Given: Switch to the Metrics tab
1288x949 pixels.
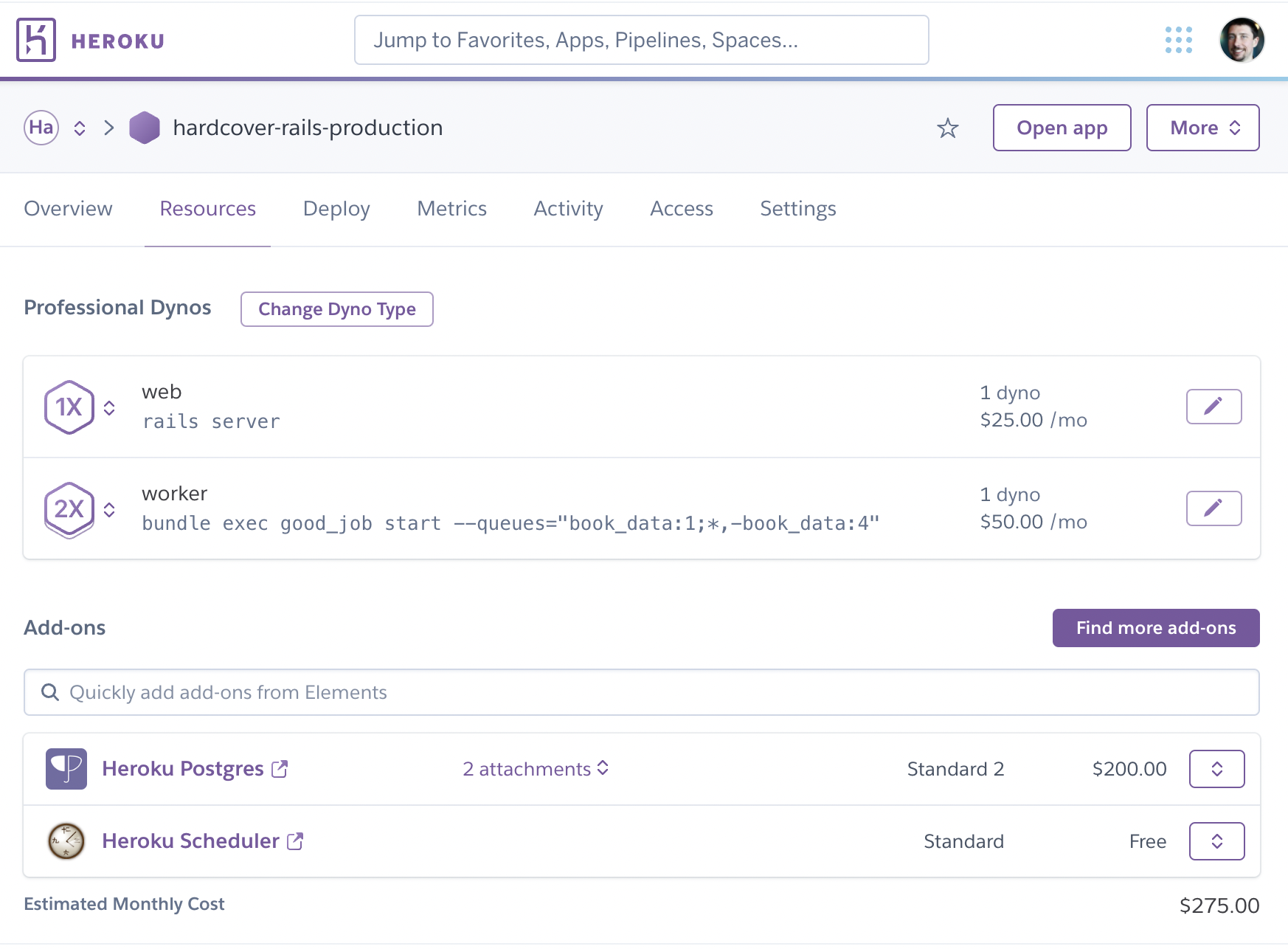Looking at the screenshot, I should tap(451, 209).
